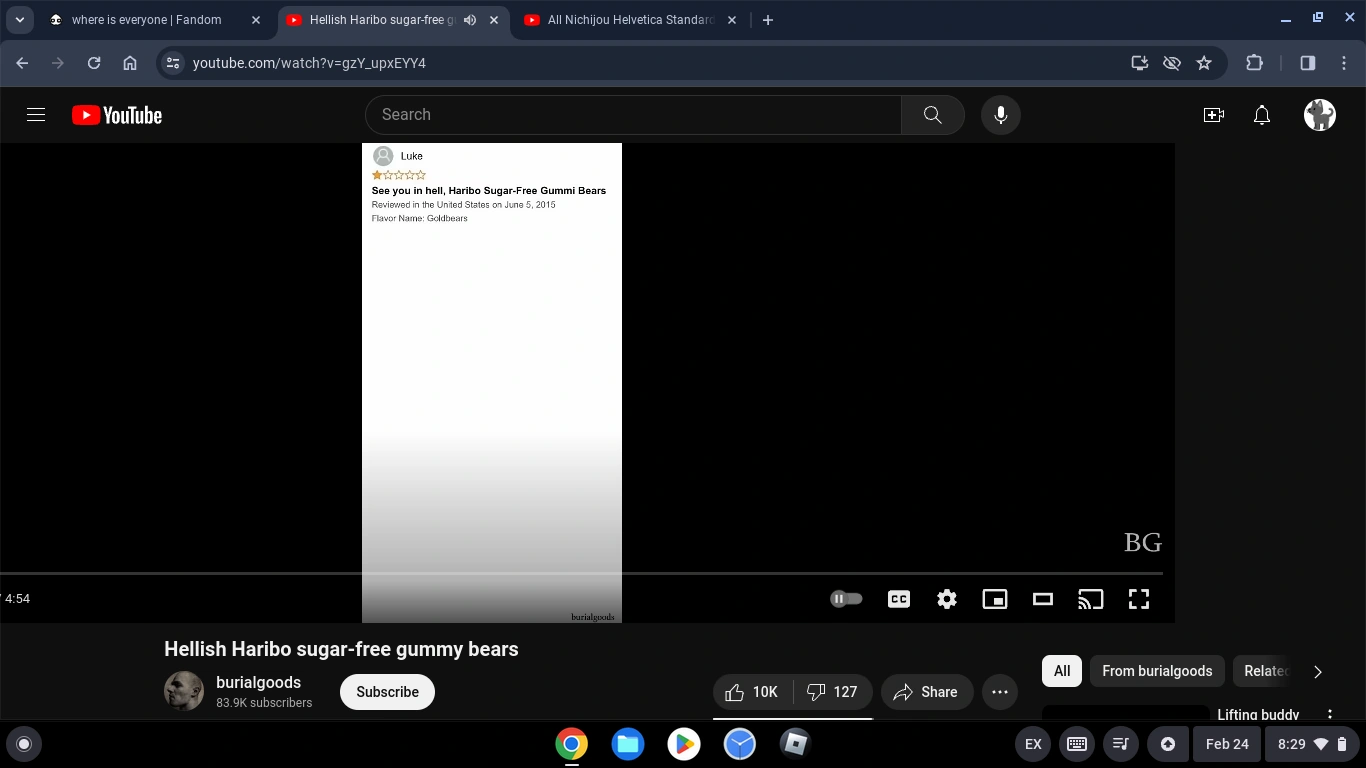The height and width of the screenshot is (768, 1366).
Task: Activate miniplayer mode
Action: click(x=994, y=598)
